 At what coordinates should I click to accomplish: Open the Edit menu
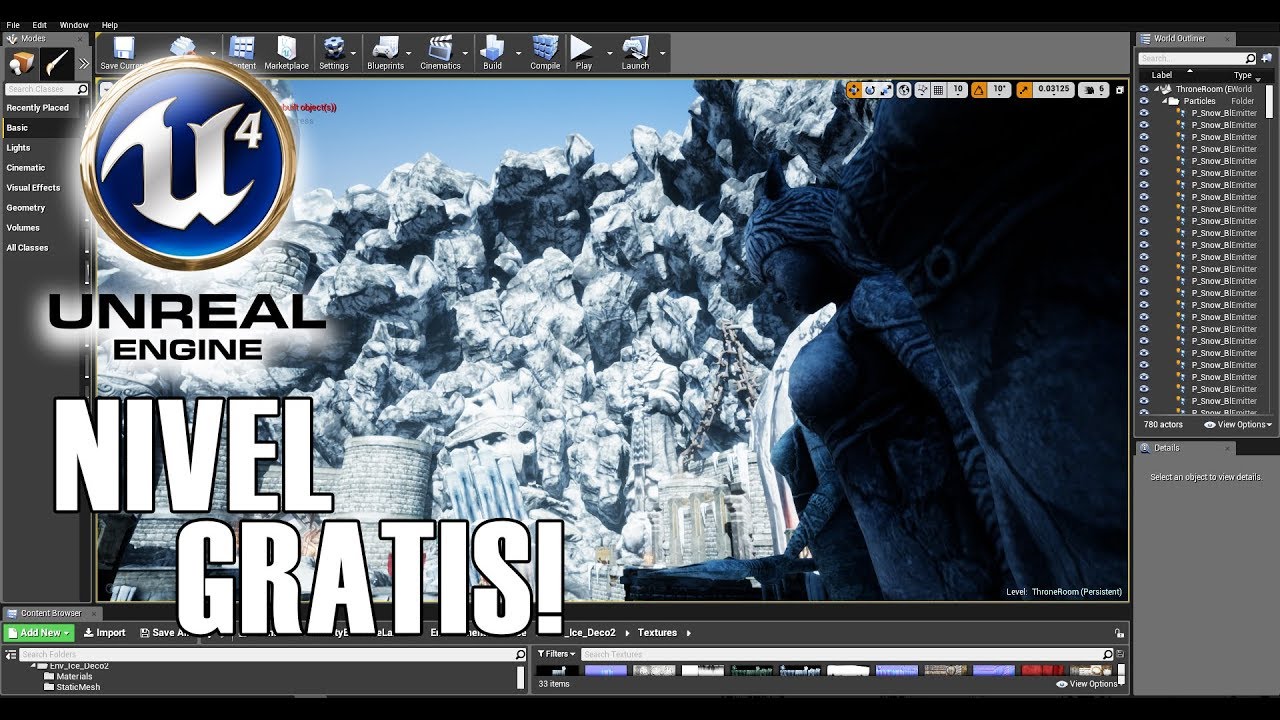[x=40, y=25]
